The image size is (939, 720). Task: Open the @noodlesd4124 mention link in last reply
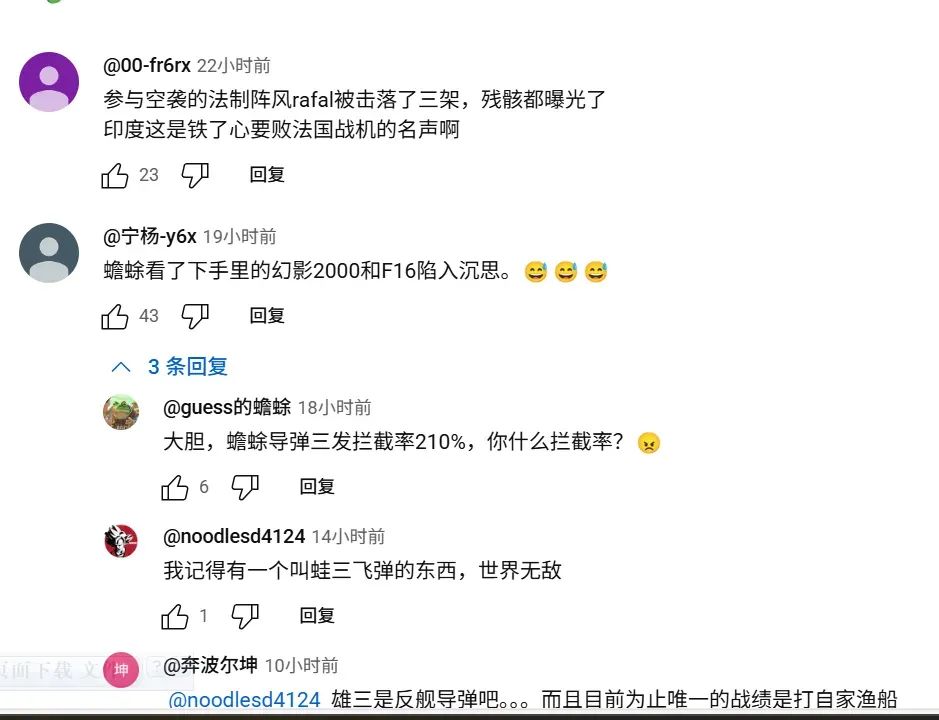pyautogui.click(x=244, y=700)
